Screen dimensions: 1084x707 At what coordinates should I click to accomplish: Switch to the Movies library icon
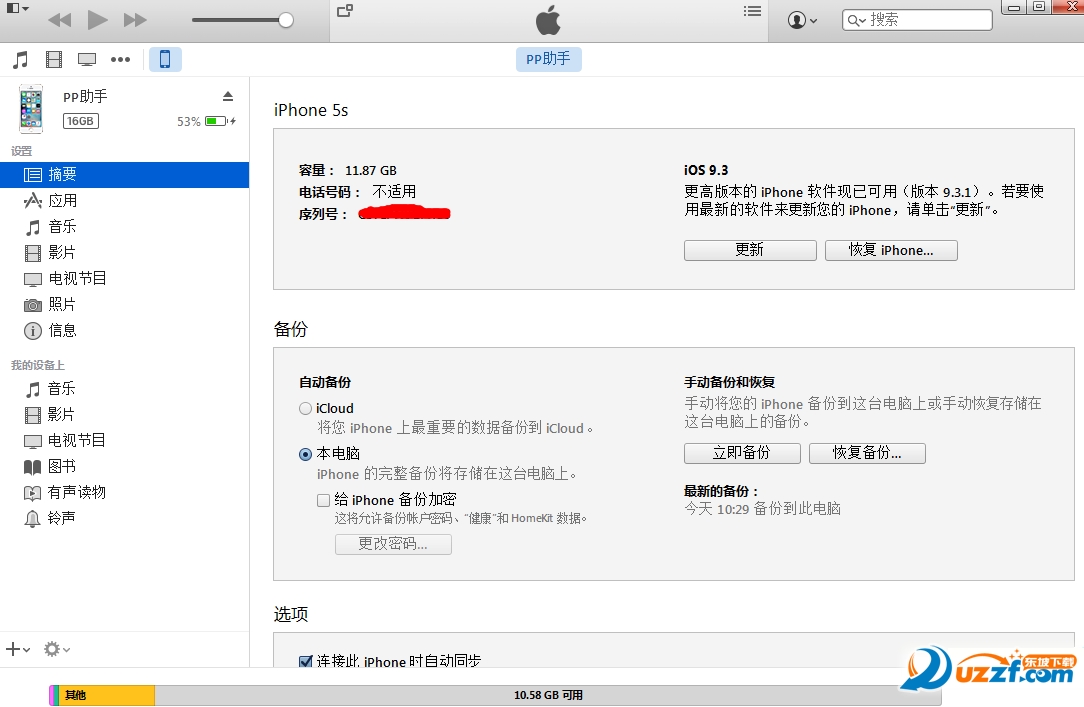[x=54, y=59]
